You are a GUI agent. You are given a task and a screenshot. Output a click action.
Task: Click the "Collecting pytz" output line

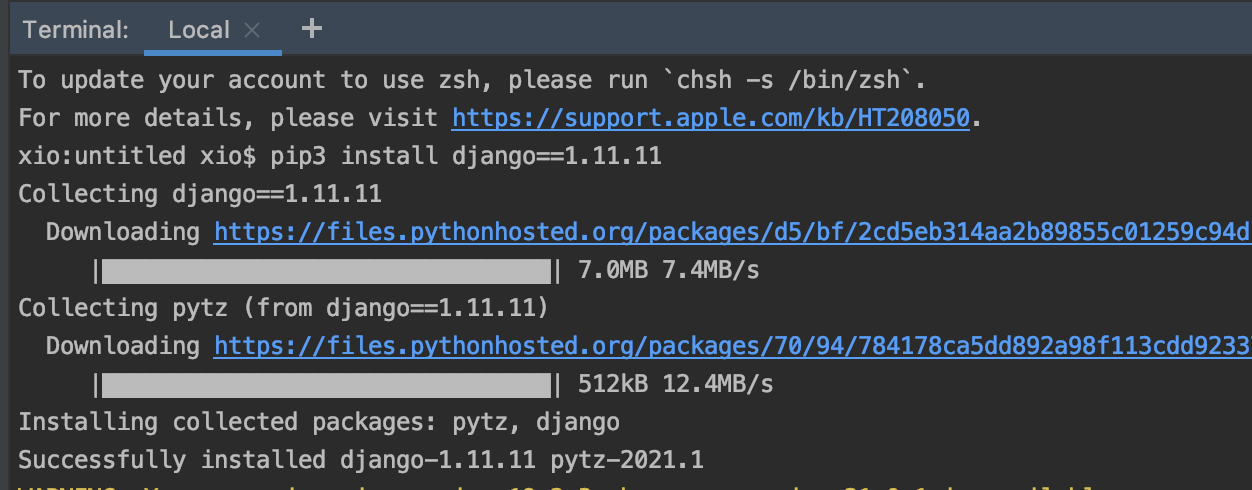click(x=282, y=308)
